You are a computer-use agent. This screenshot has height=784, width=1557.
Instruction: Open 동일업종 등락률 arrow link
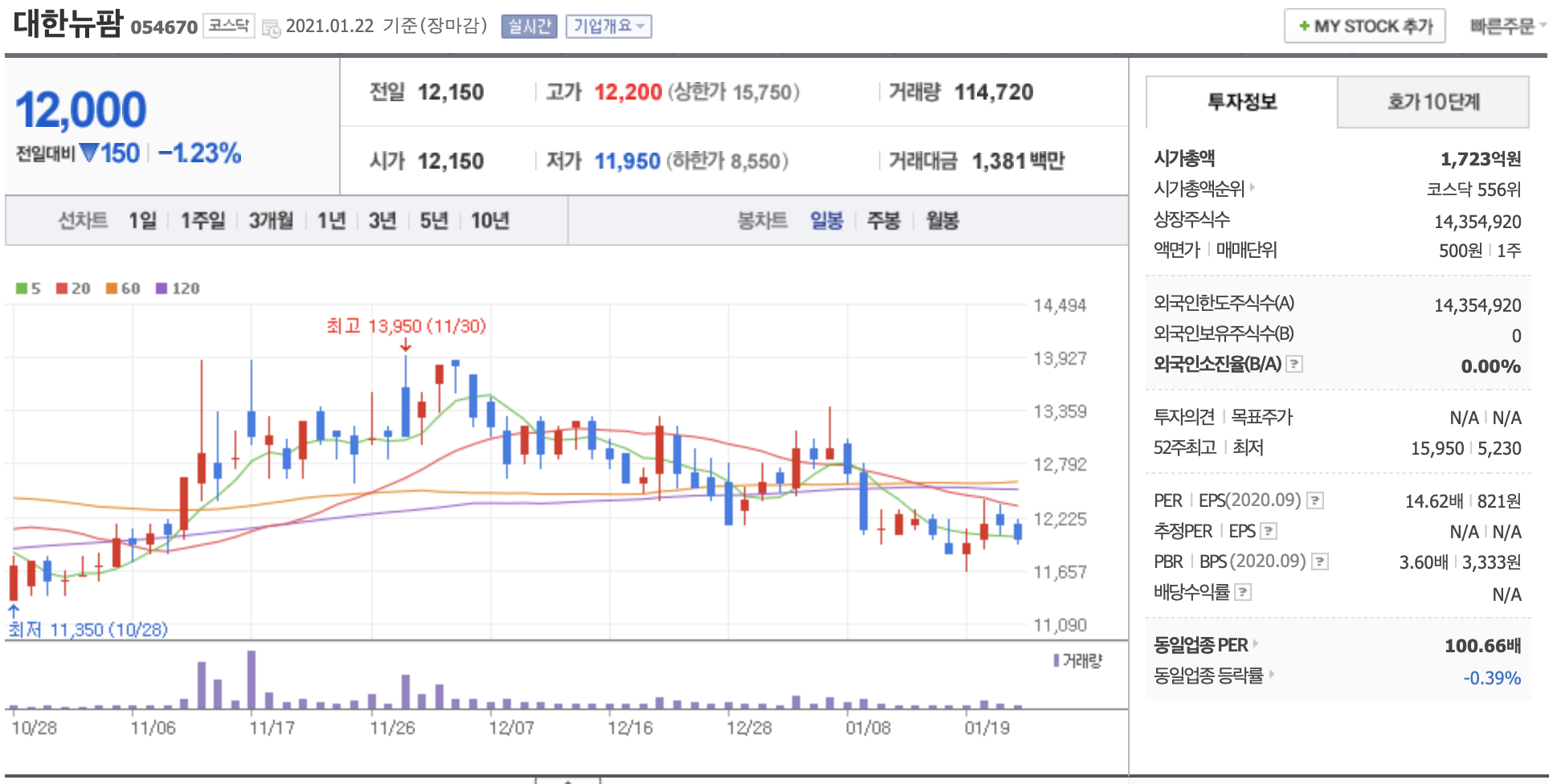pos(1272,674)
